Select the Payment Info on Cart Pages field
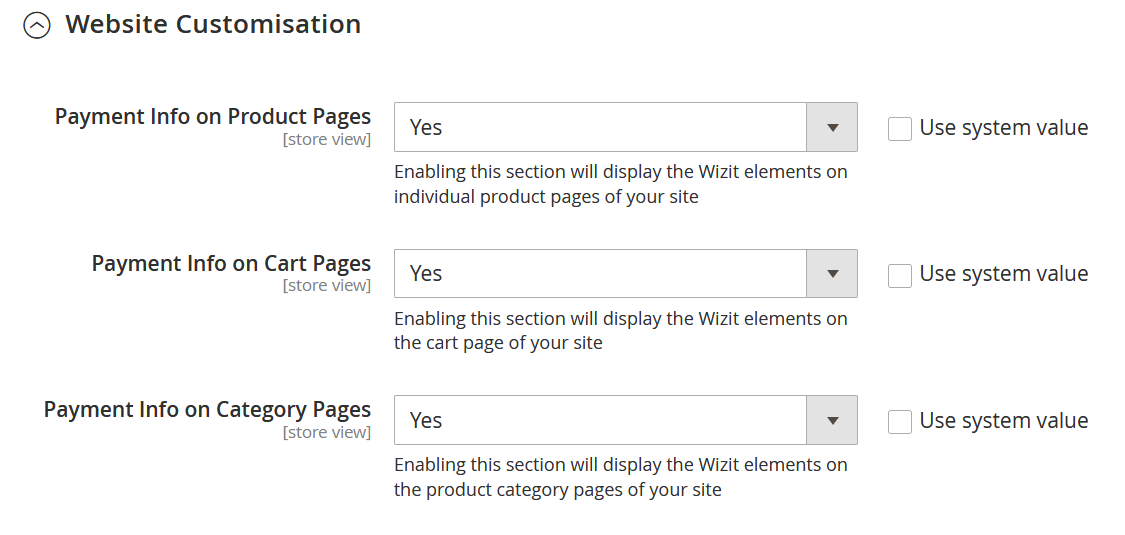 click(x=626, y=274)
